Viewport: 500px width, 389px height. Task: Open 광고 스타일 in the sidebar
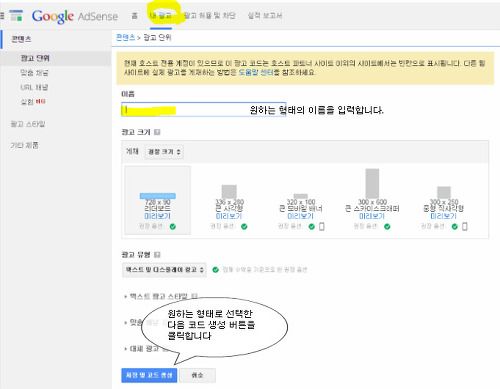(28, 124)
